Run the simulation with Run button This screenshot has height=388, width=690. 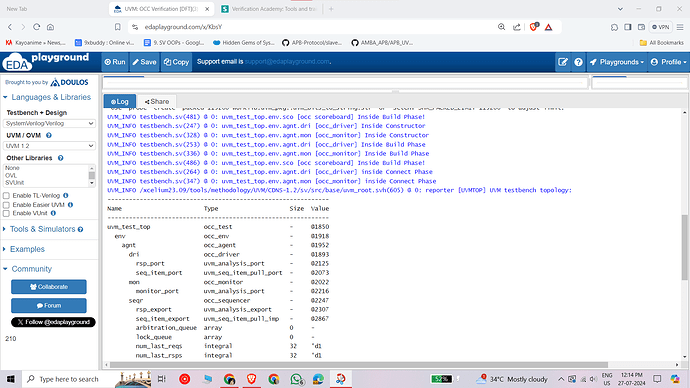click(115, 62)
